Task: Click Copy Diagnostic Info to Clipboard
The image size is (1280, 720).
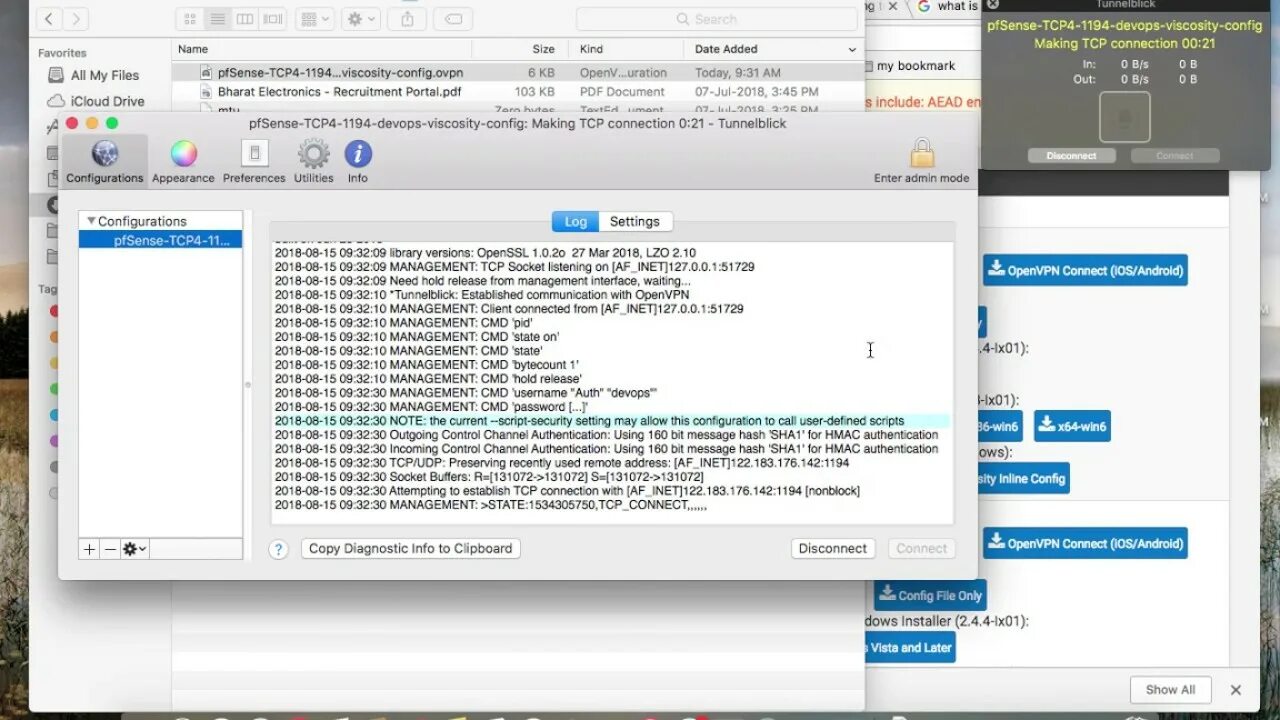Action: pos(410,548)
